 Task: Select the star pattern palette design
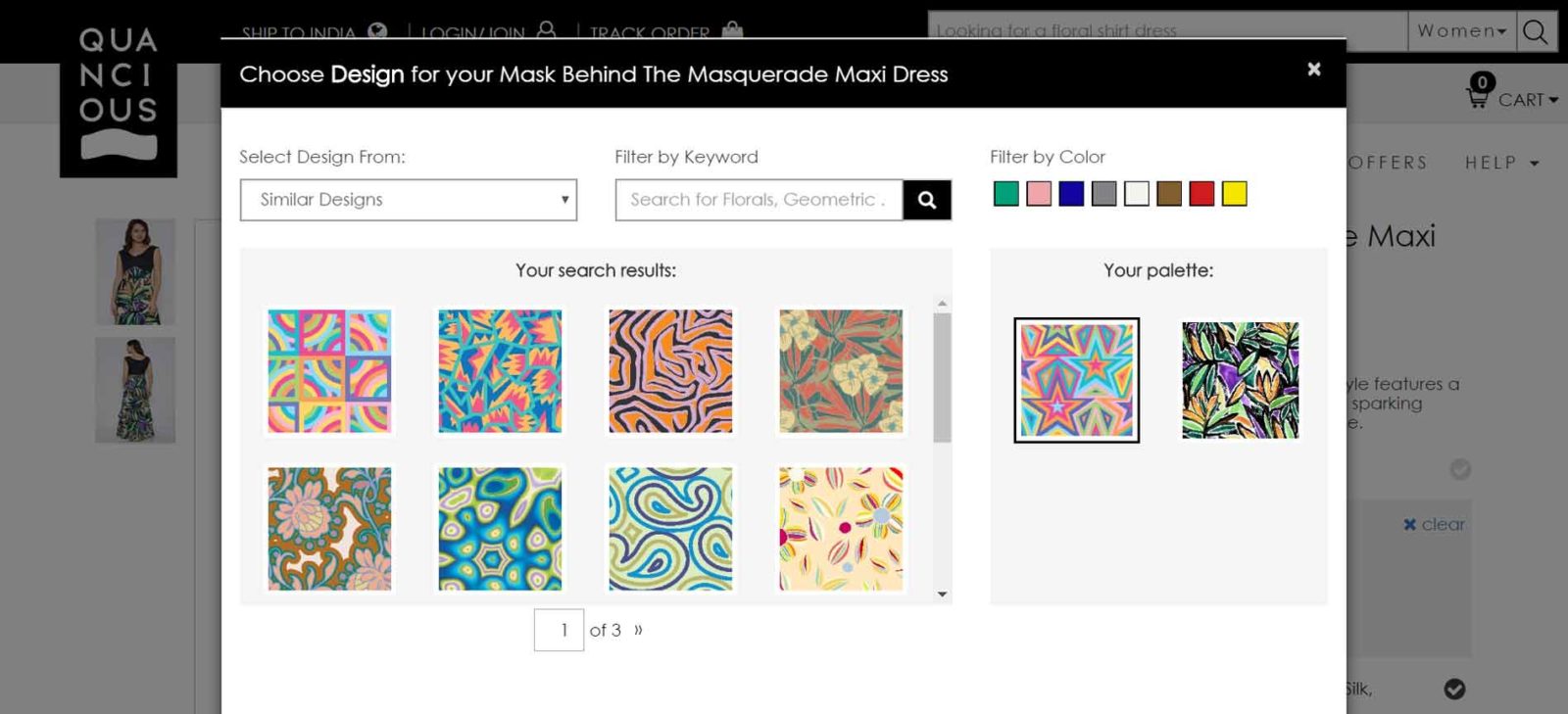click(1076, 380)
